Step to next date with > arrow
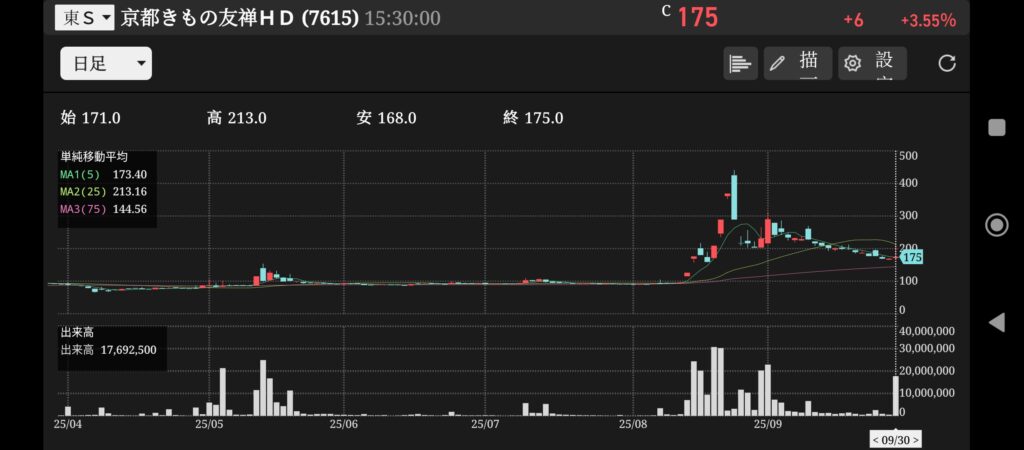Image resolution: width=1024 pixels, height=450 pixels. [x=914, y=439]
